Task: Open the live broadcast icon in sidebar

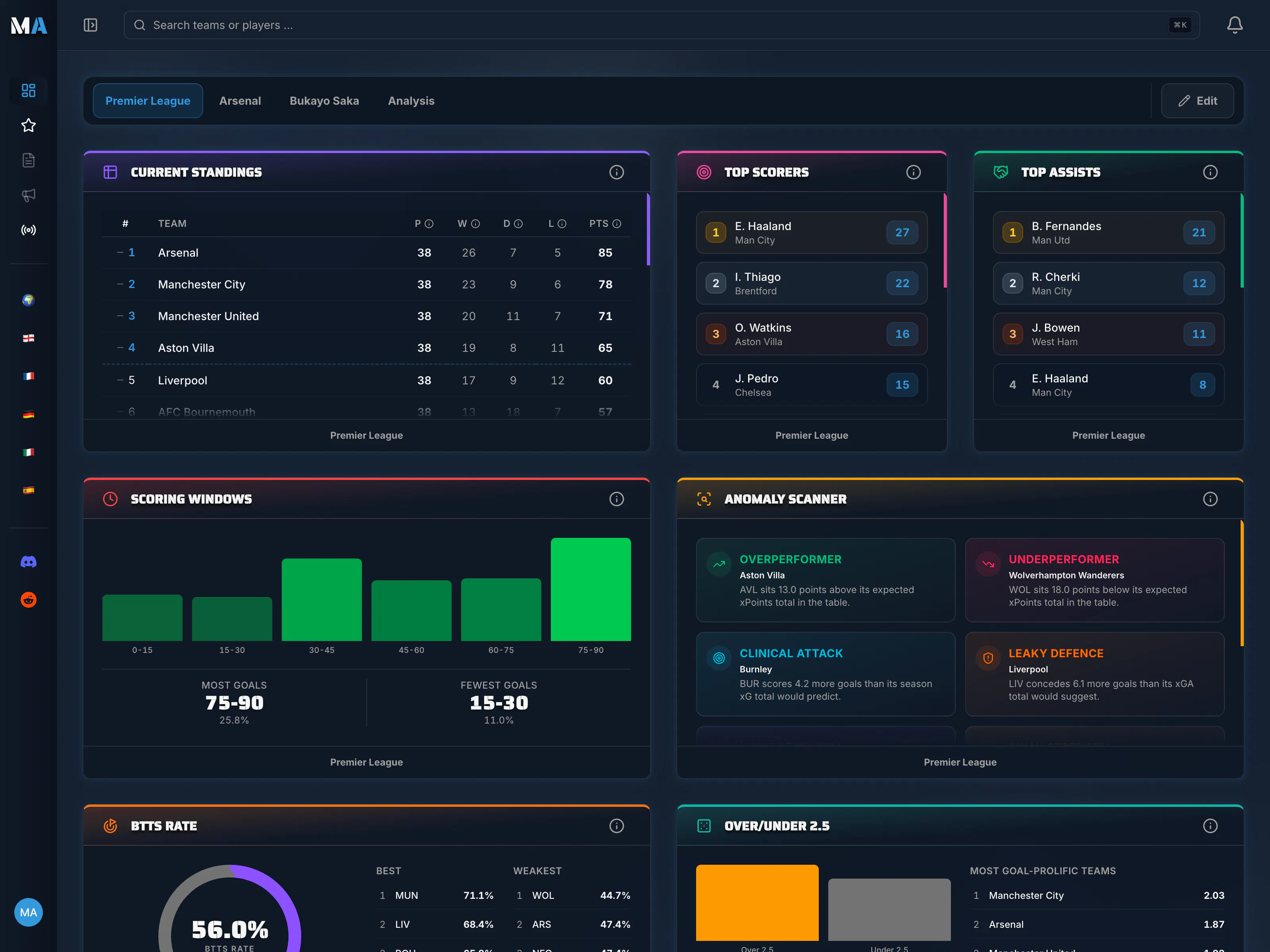Action: coord(28,230)
